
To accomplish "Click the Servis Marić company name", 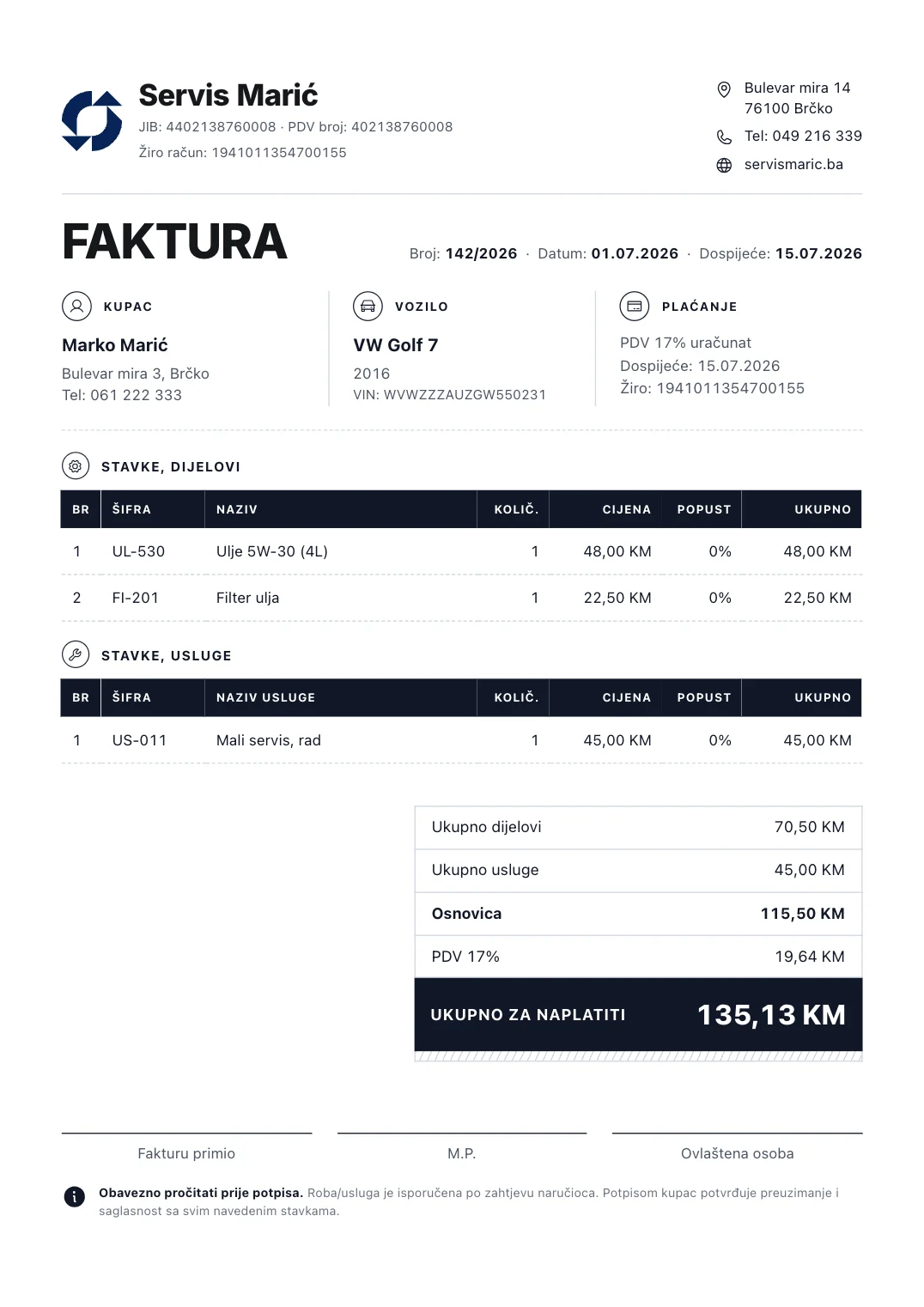I will point(228,94).
